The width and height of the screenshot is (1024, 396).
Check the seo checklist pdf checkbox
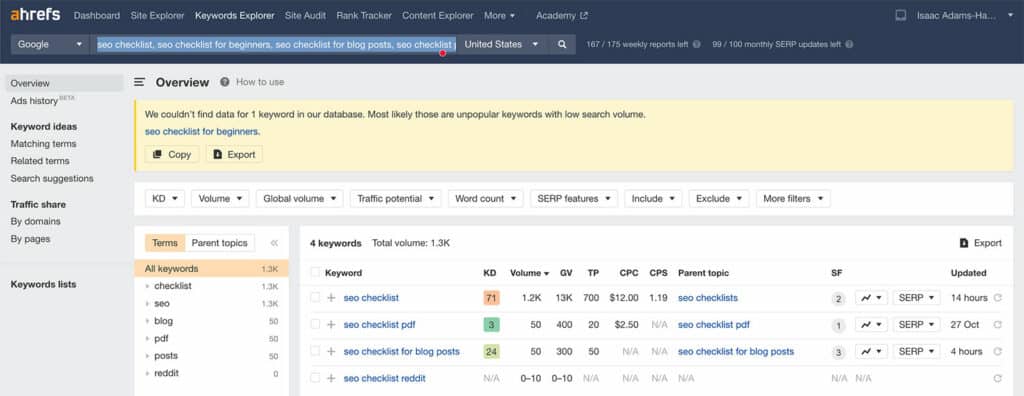315,324
